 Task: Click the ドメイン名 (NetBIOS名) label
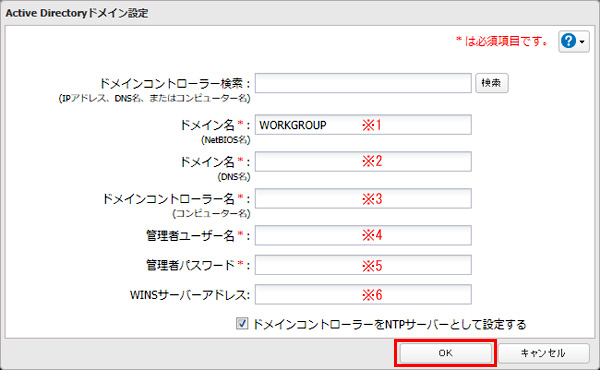215,131
